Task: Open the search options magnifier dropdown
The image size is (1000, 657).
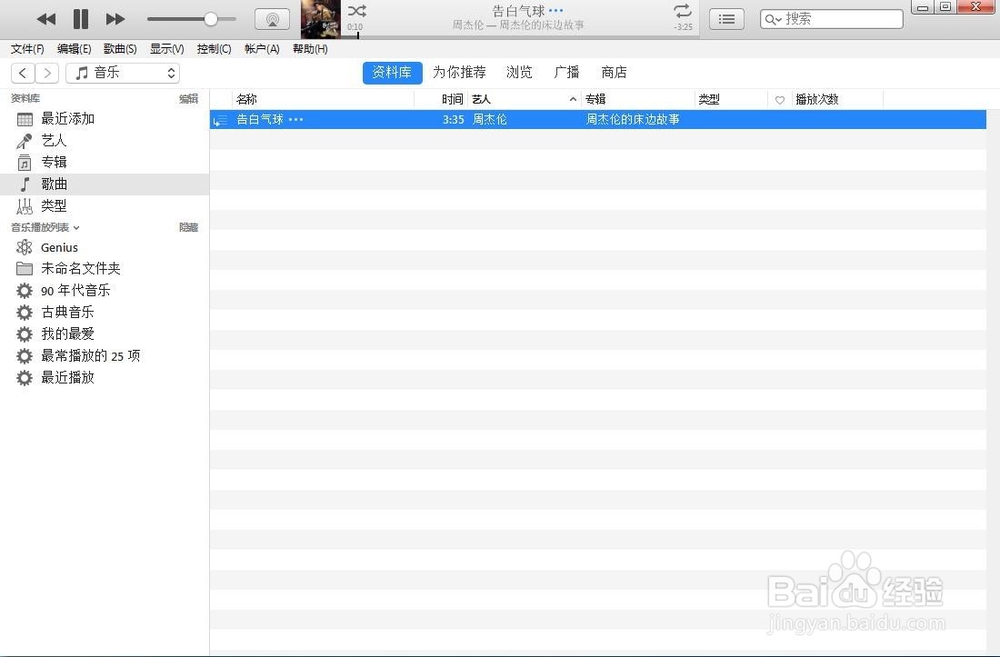Action: click(x=773, y=20)
